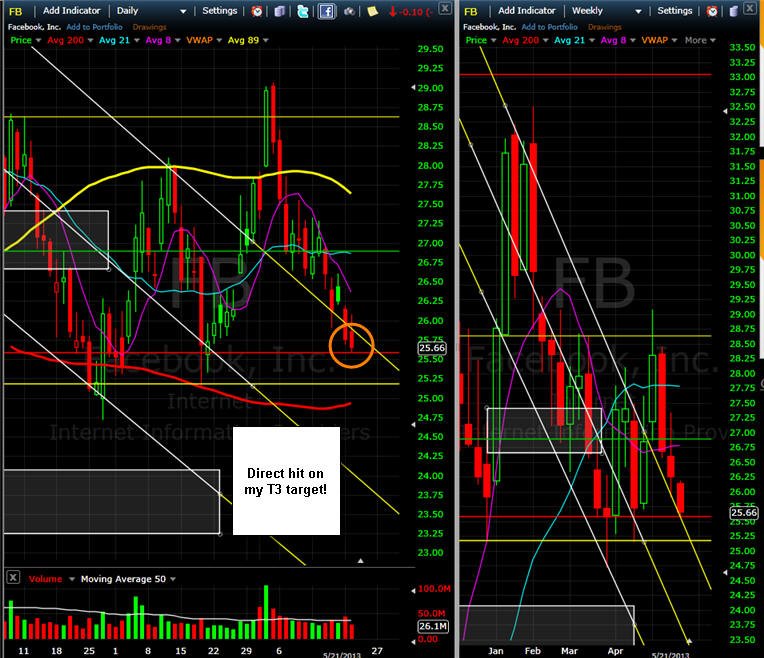Open Settings in the weekly chart

(x=674, y=11)
